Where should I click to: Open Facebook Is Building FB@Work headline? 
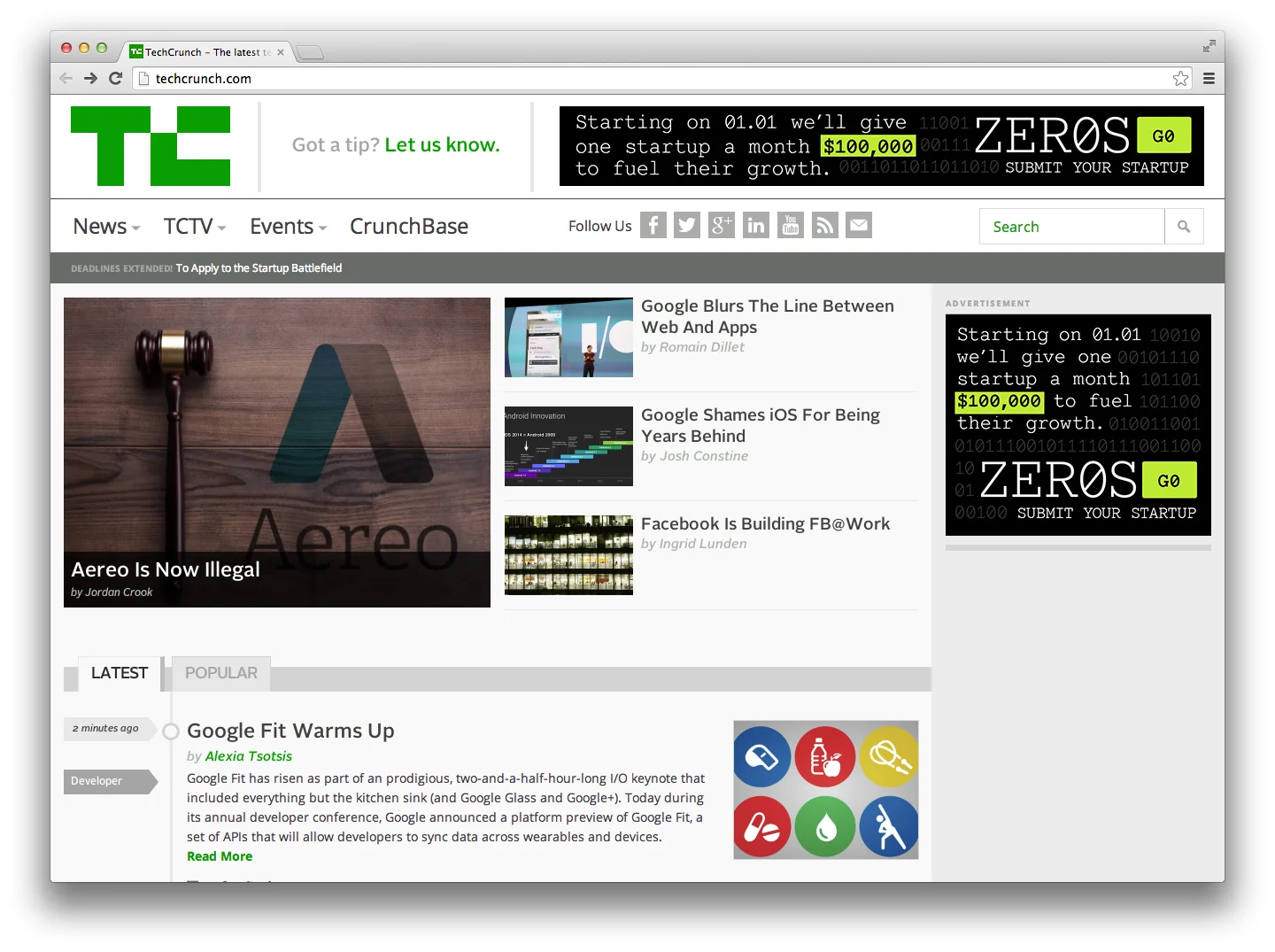(x=765, y=523)
